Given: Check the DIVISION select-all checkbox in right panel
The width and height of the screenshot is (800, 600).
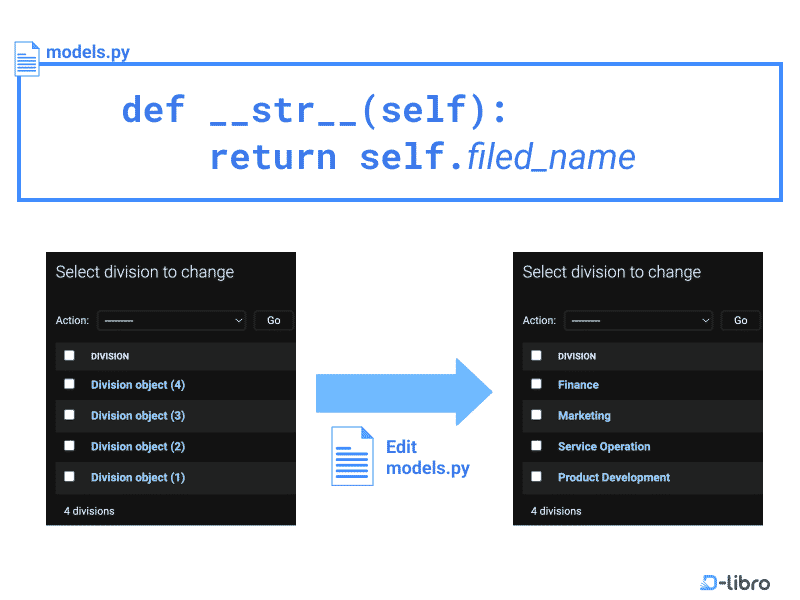Looking at the screenshot, I should pos(535,355).
